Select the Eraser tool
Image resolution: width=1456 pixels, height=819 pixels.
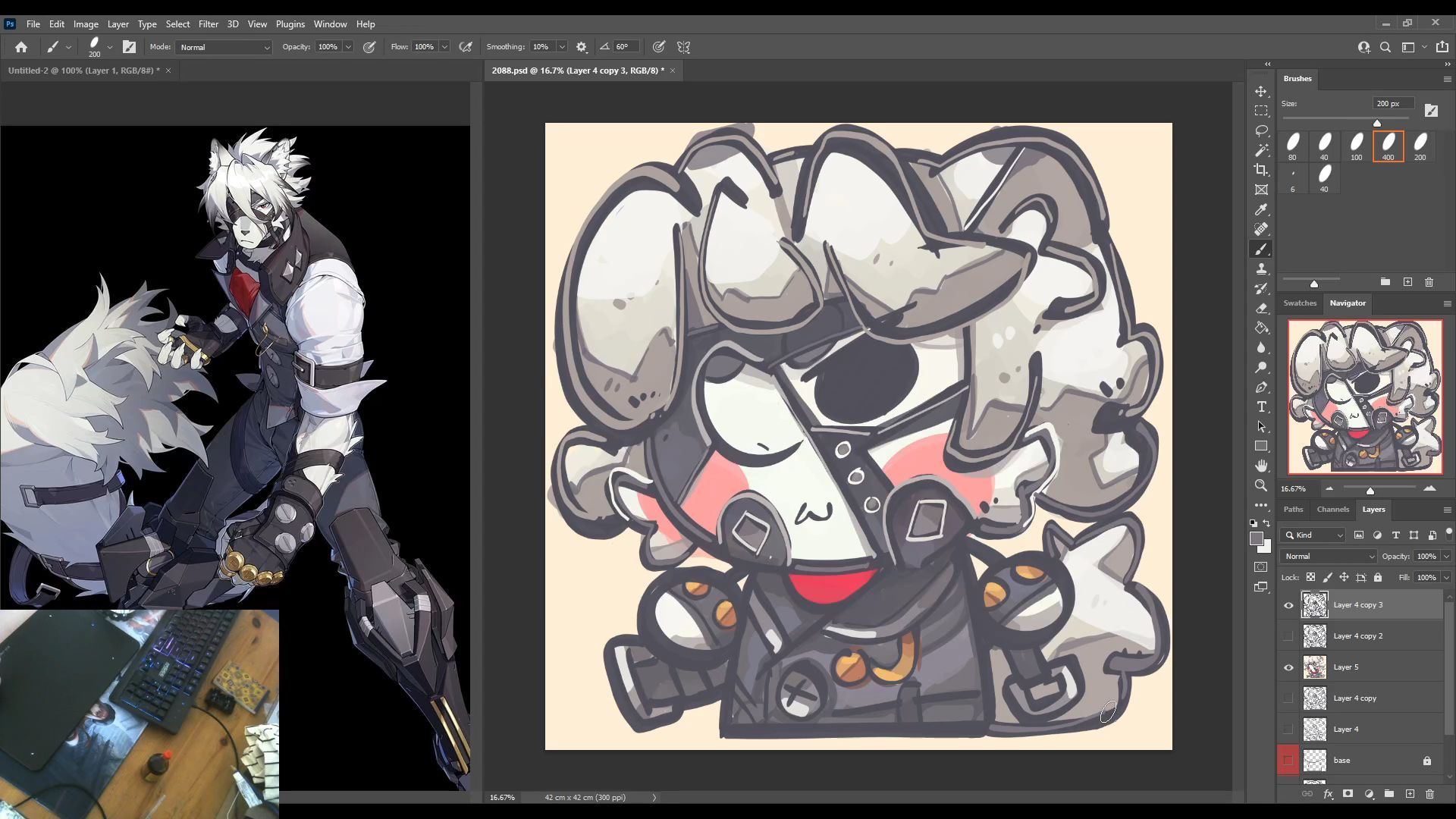[1261, 308]
